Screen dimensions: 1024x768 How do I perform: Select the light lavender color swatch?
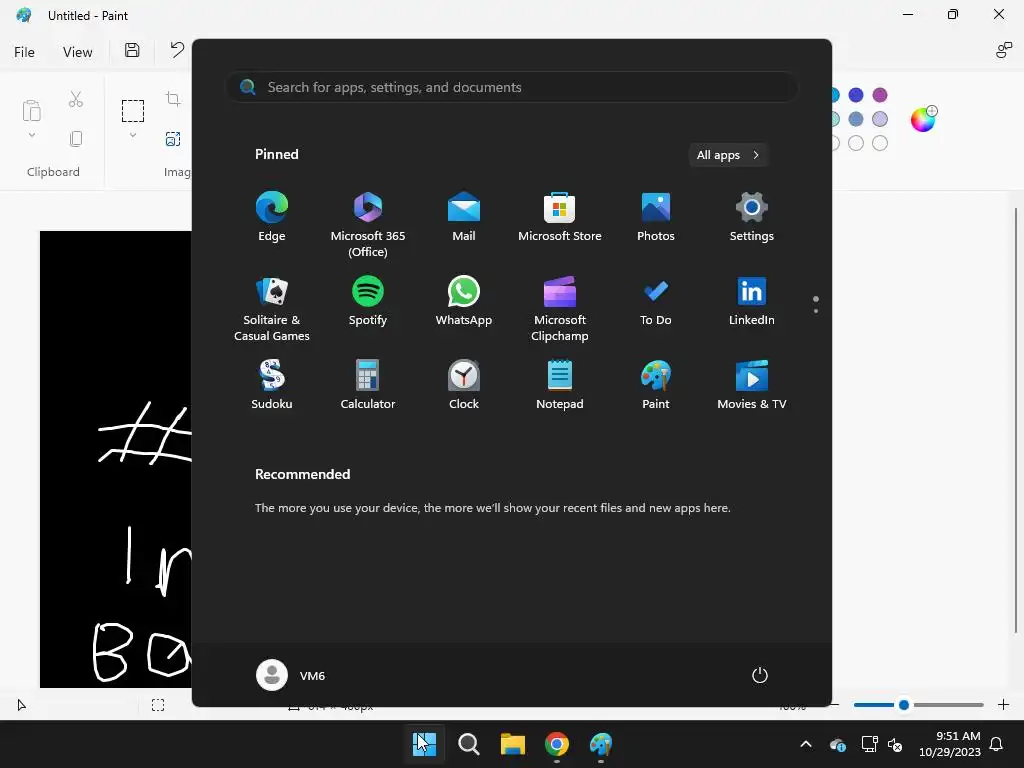click(880, 119)
